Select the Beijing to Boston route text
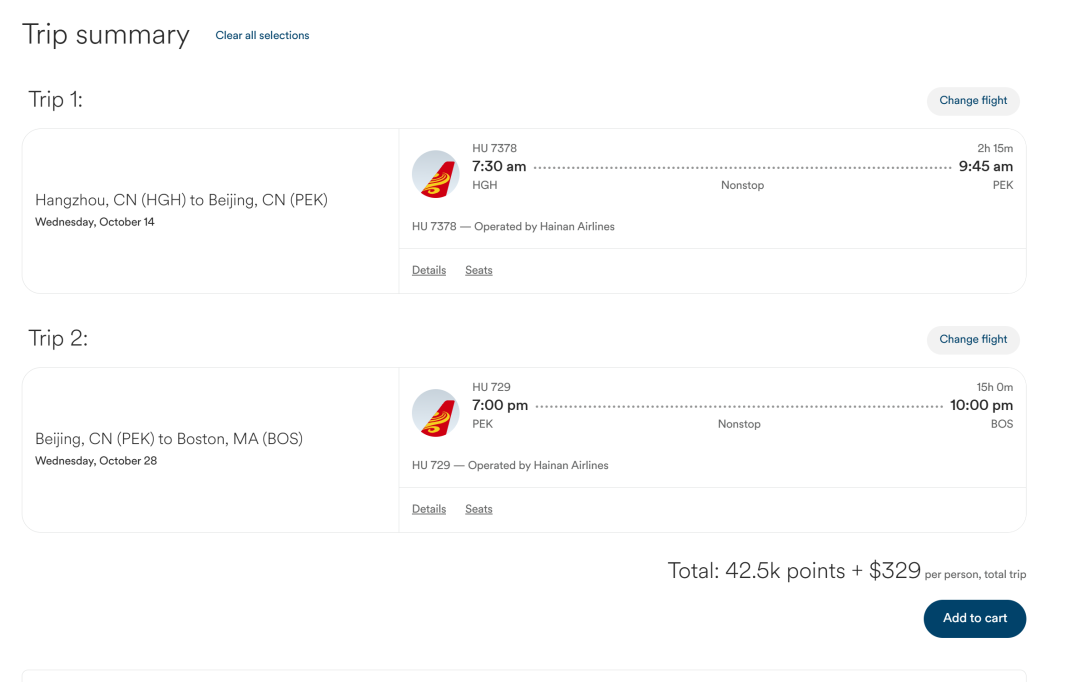 pyautogui.click(x=169, y=439)
